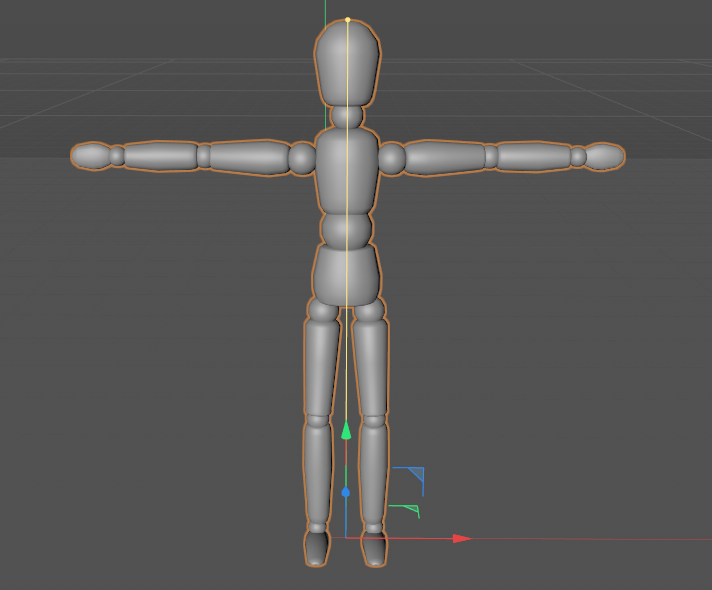Select the shoulder joint on the viewport's right side
Screen dimensions: 712x590
click(x=392, y=158)
